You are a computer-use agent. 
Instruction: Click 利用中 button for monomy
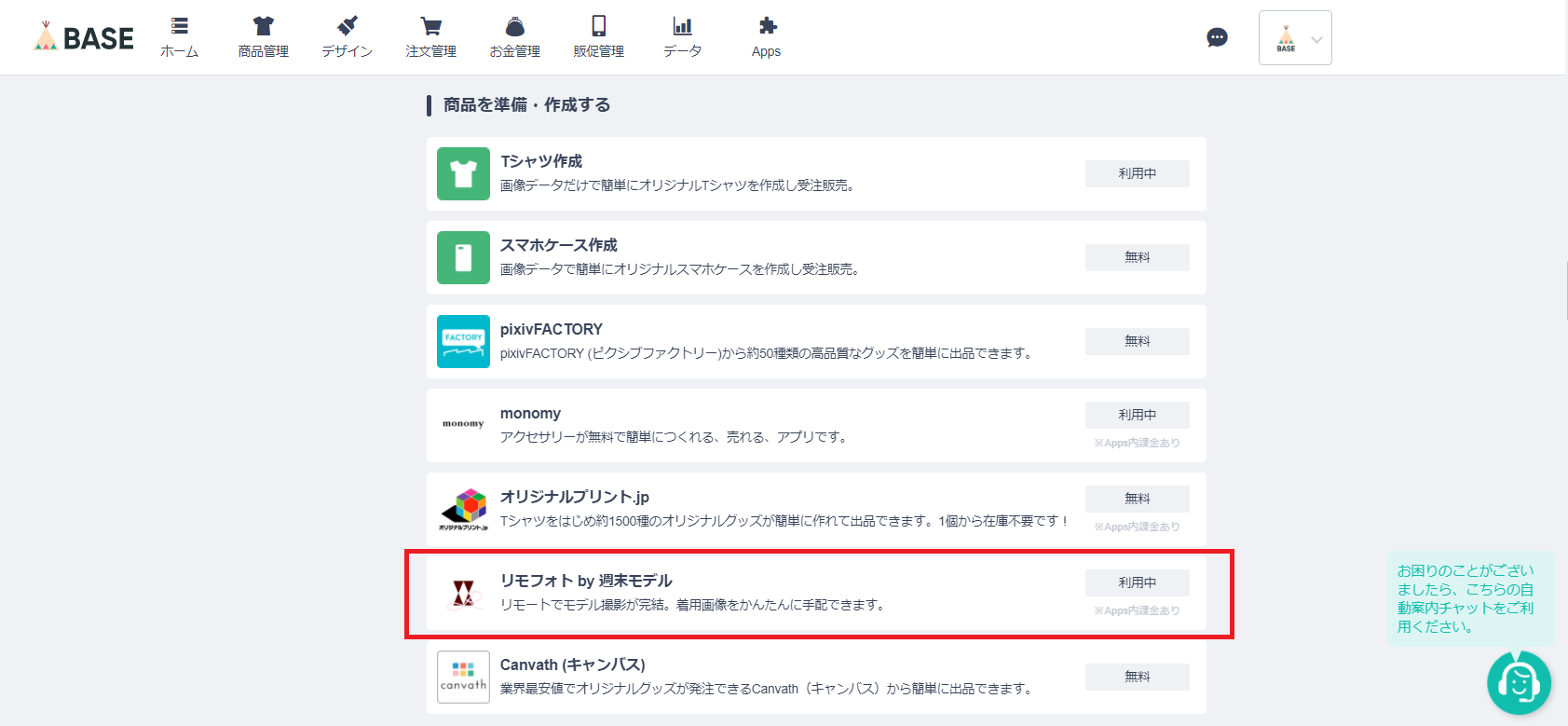1138,415
